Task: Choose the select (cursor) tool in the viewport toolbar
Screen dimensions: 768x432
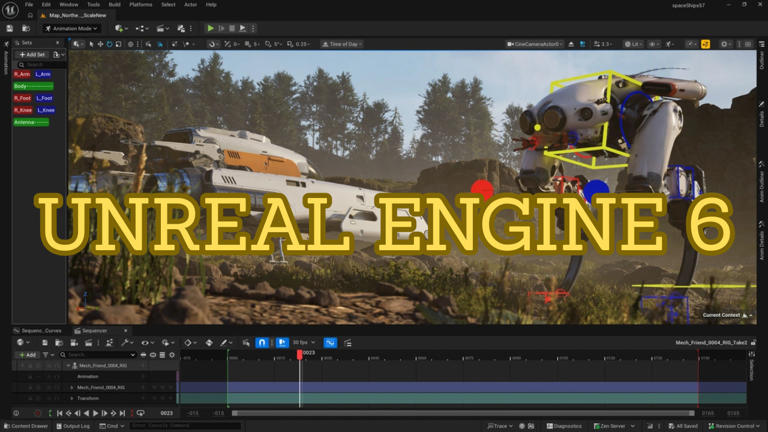Action: coord(91,44)
